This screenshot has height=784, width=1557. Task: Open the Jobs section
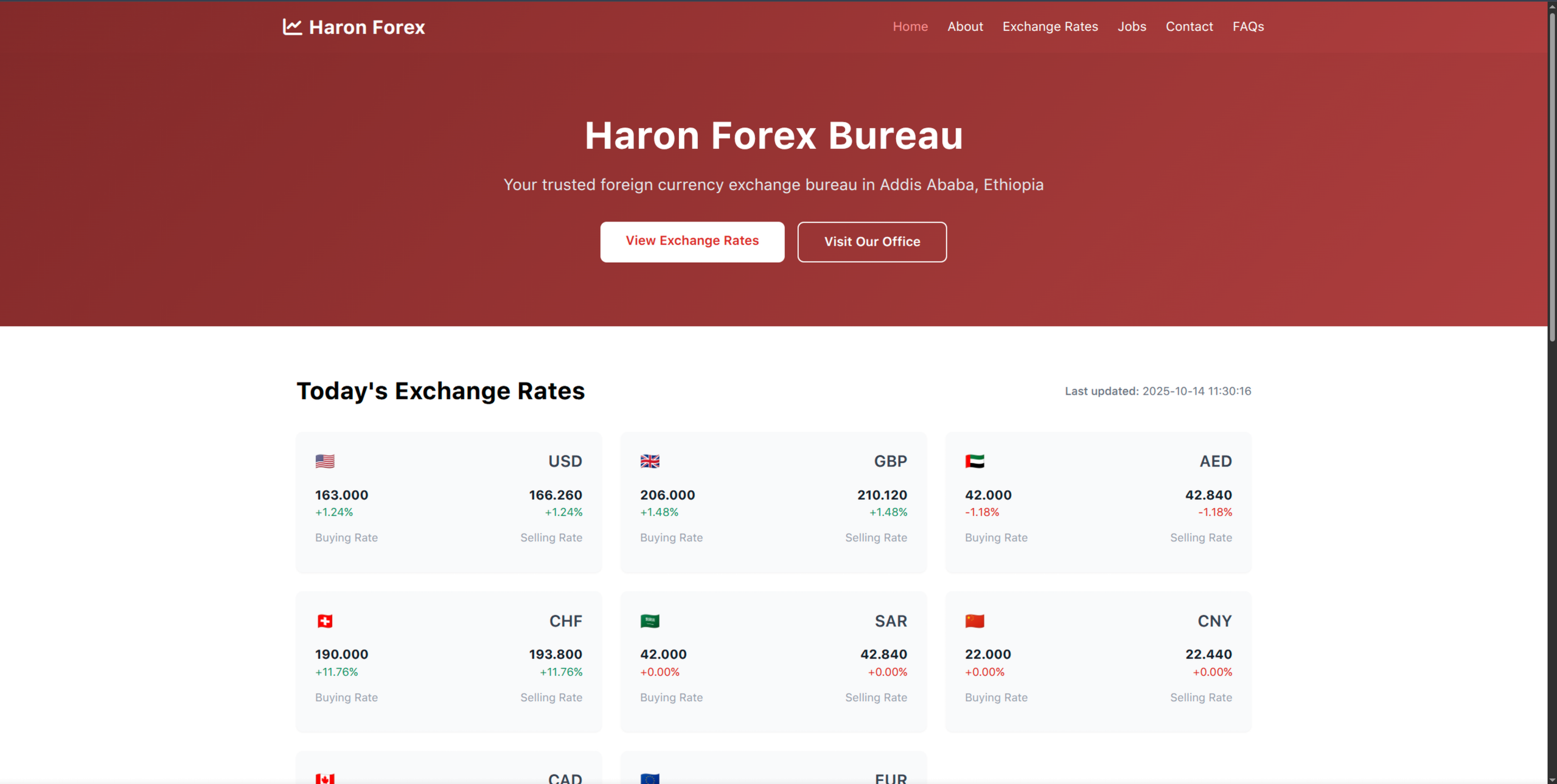pos(1131,26)
